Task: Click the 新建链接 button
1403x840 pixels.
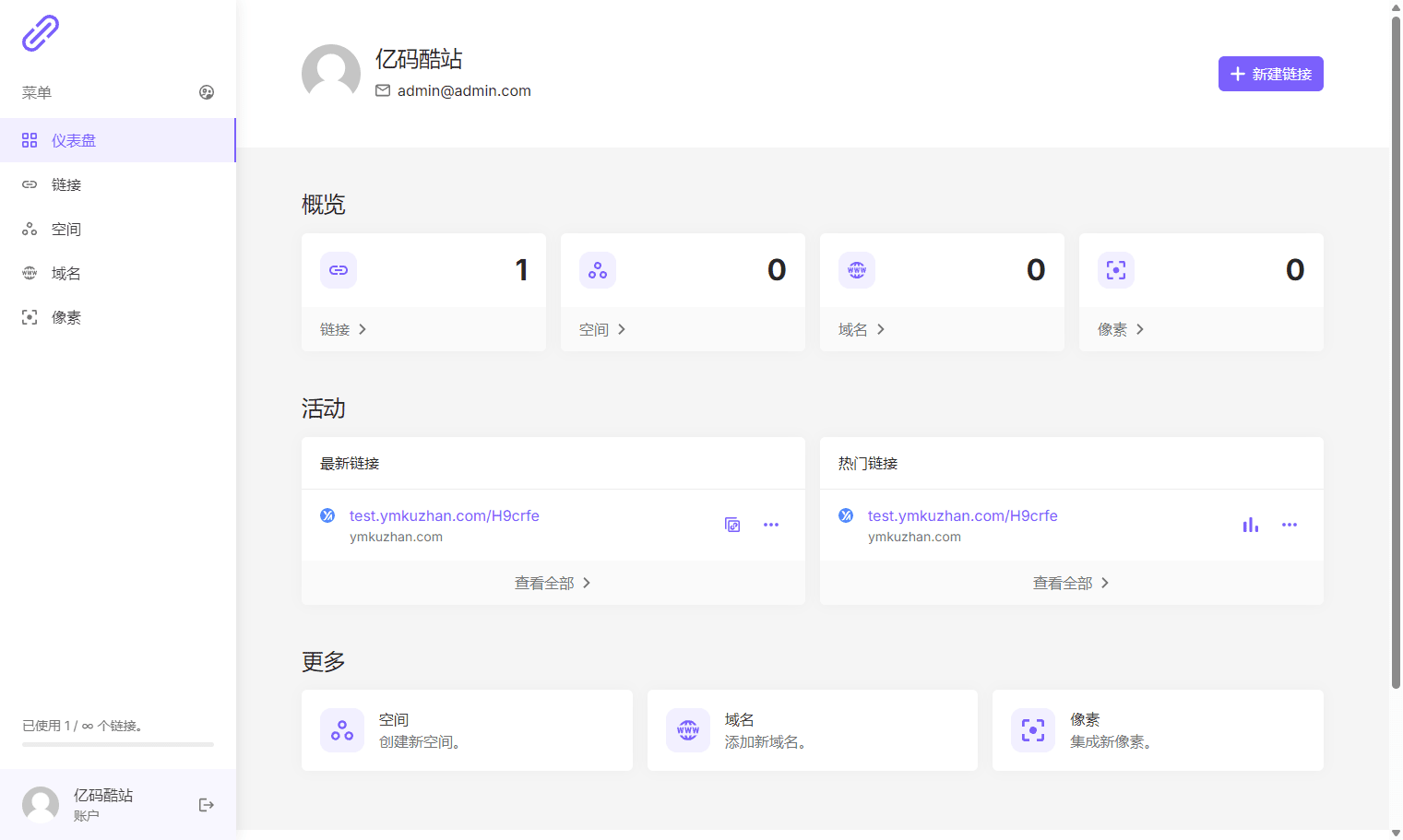Action: (1270, 74)
